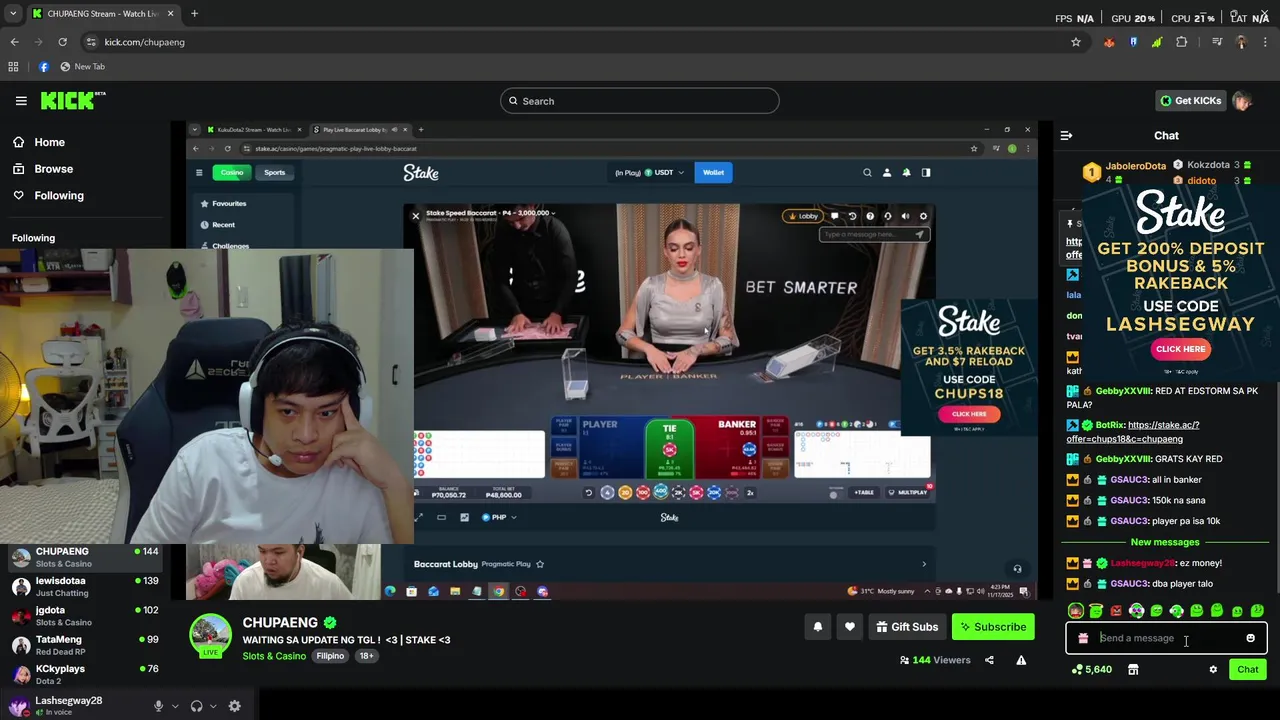Open TataMeng channel in following list
Viewport: 1280px width, 720px height.
point(85,645)
